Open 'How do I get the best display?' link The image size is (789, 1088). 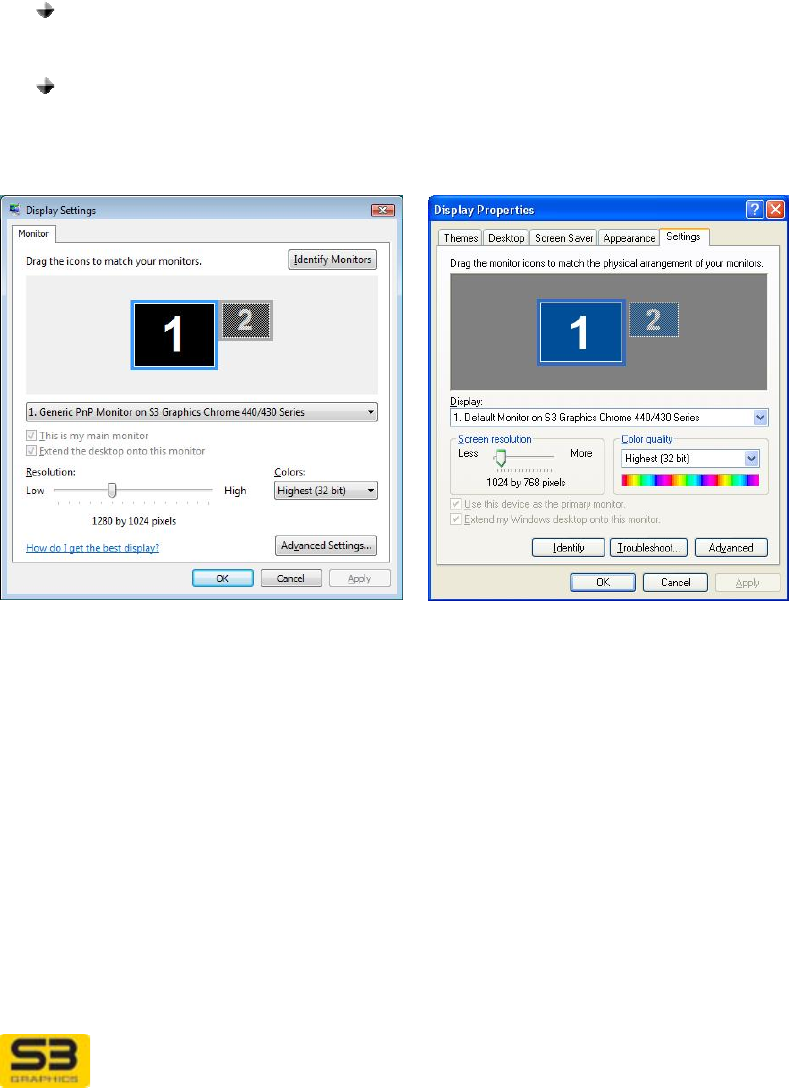(x=92, y=548)
